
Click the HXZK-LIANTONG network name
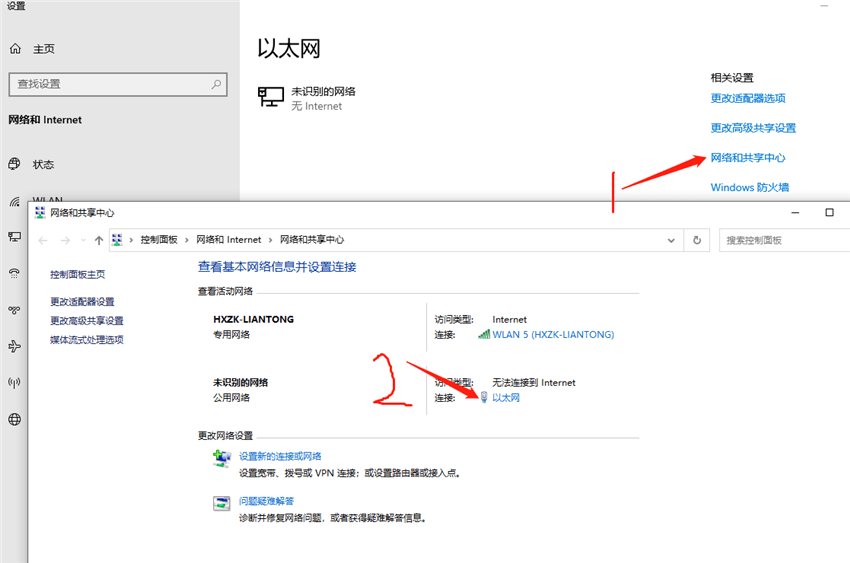253,319
